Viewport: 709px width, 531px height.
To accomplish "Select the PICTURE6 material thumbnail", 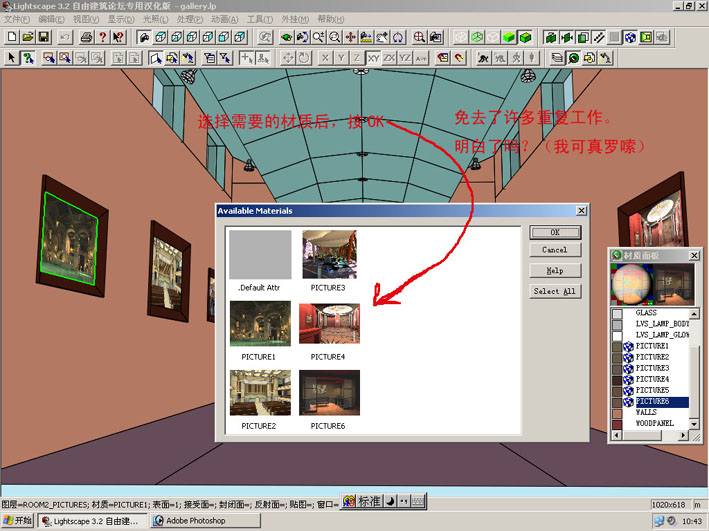I will tap(329, 393).
